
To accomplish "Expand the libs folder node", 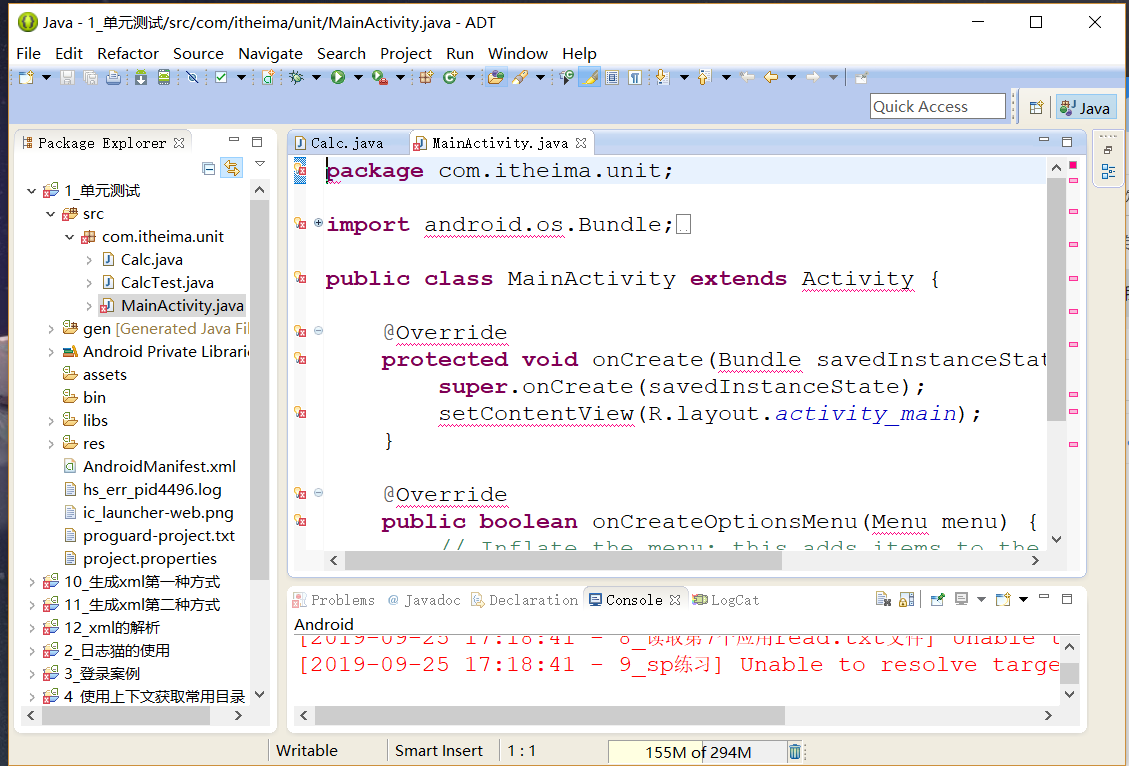I will click(50, 420).
